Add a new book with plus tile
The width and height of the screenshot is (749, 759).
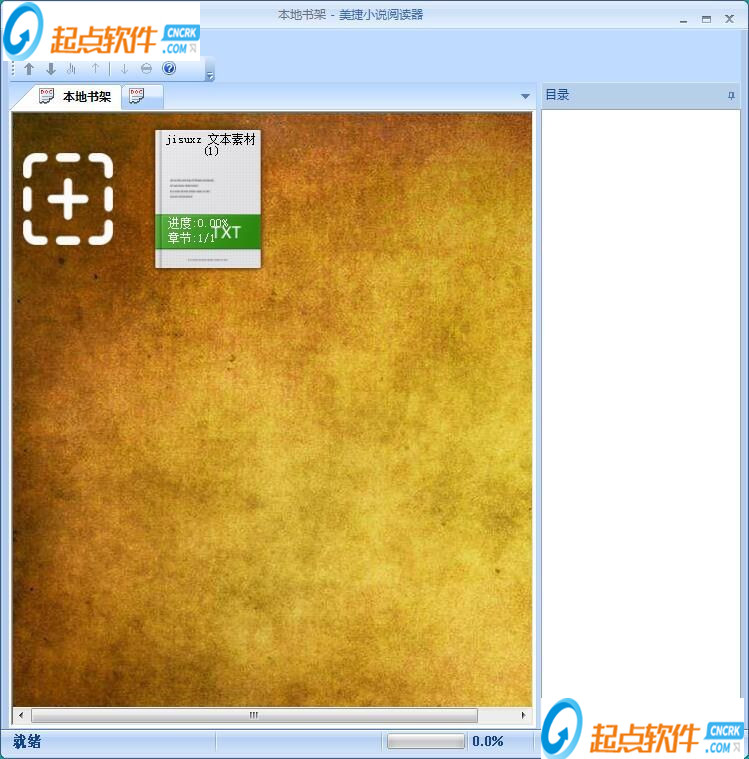coord(68,199)
